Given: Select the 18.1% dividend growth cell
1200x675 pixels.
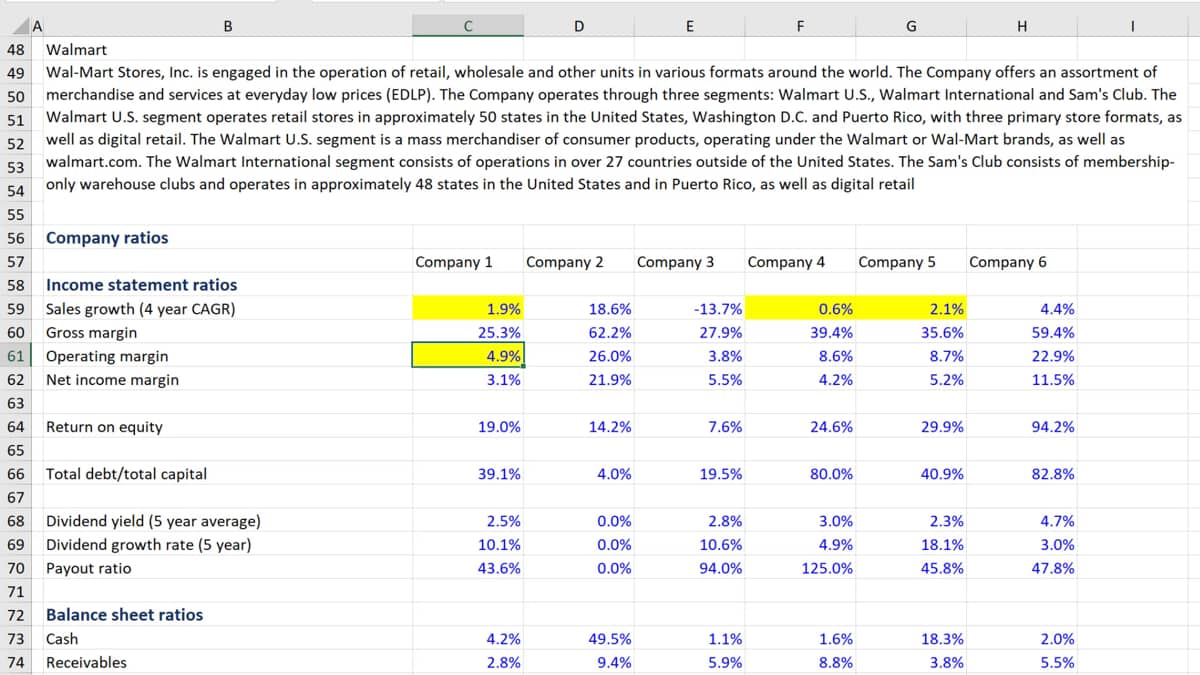Looking at the screenshot, I should (x=911, y=545).
